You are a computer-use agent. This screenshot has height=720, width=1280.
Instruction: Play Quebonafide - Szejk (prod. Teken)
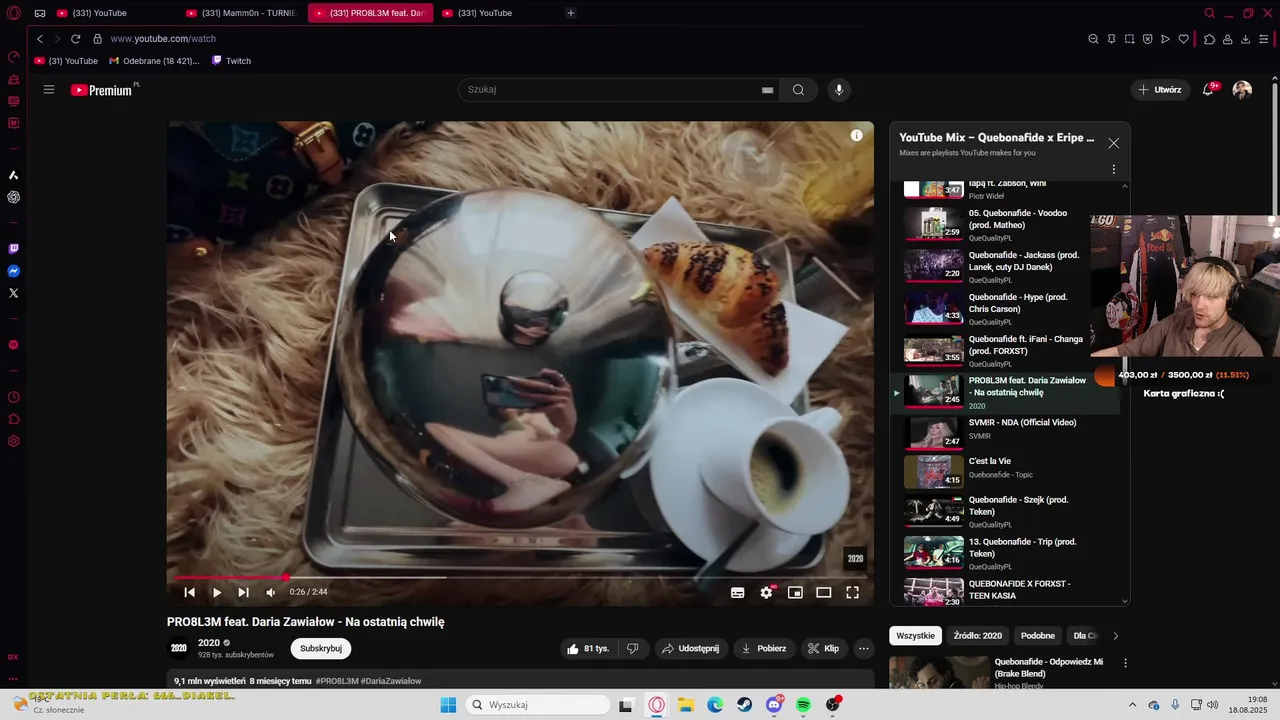pos(1010,510)
